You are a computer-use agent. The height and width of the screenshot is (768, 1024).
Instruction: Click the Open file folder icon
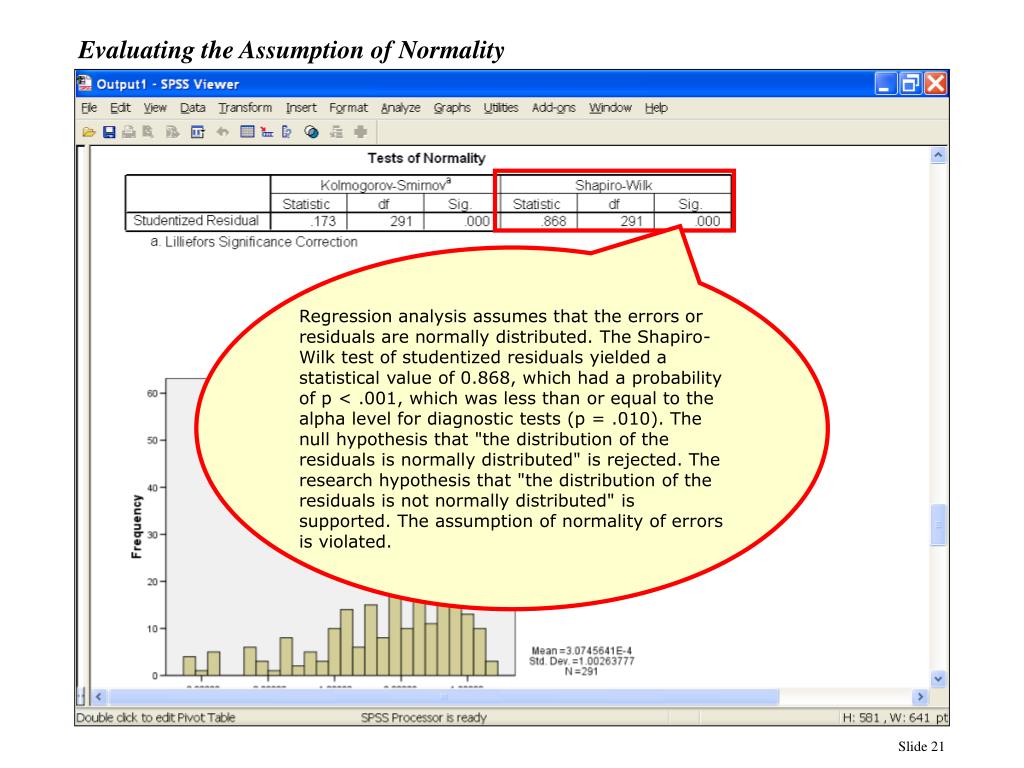pos(89,133)
